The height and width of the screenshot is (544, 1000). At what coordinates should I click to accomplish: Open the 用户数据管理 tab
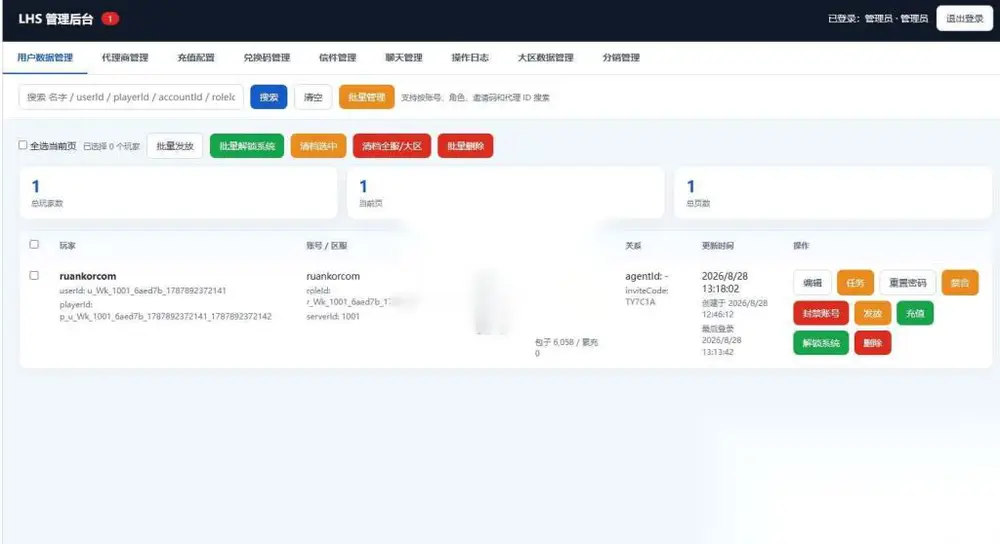click(x=45, y=57)
